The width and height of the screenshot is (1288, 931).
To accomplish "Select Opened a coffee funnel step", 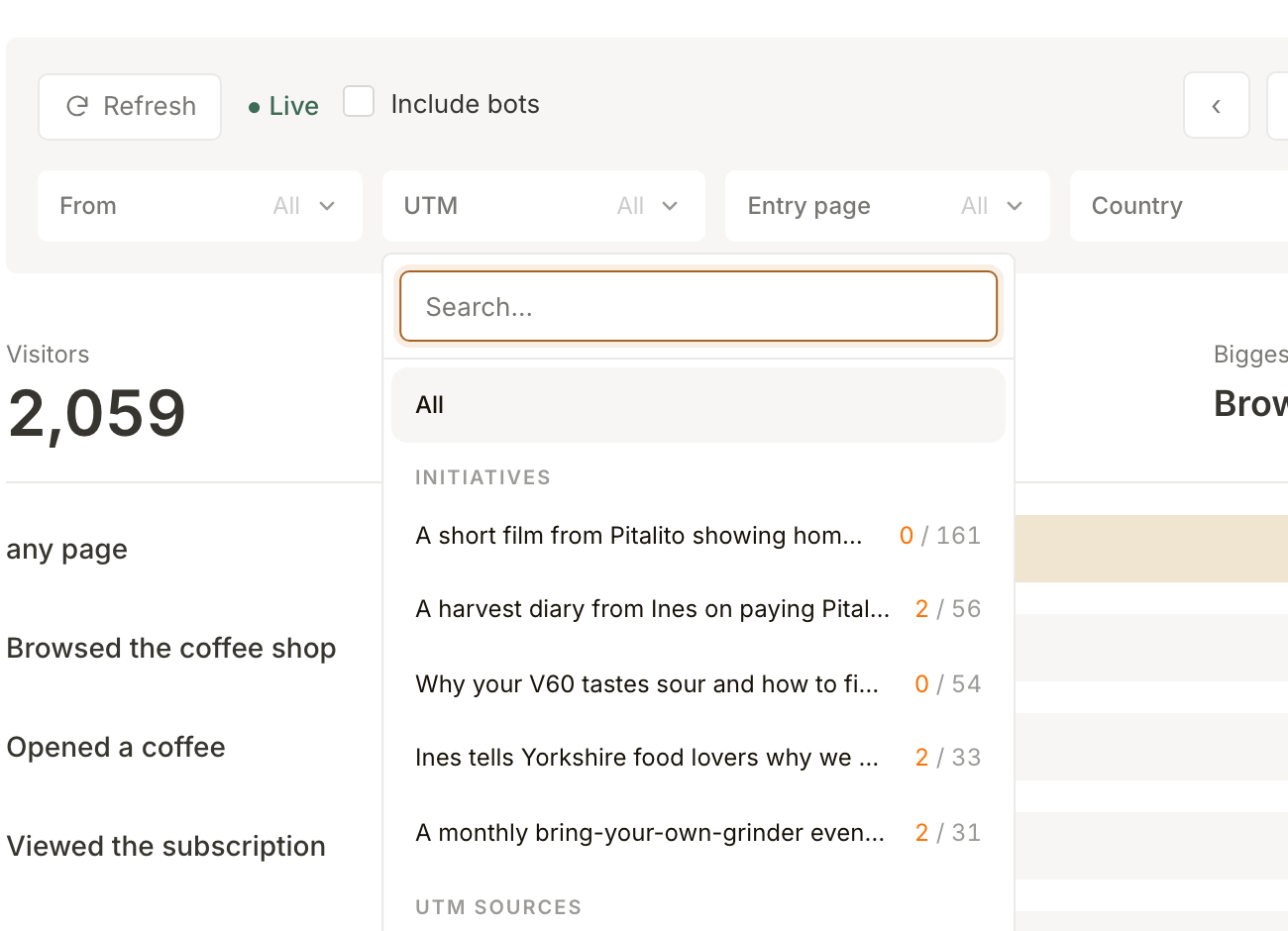I will pyautogui.click(x=116, y=747).
